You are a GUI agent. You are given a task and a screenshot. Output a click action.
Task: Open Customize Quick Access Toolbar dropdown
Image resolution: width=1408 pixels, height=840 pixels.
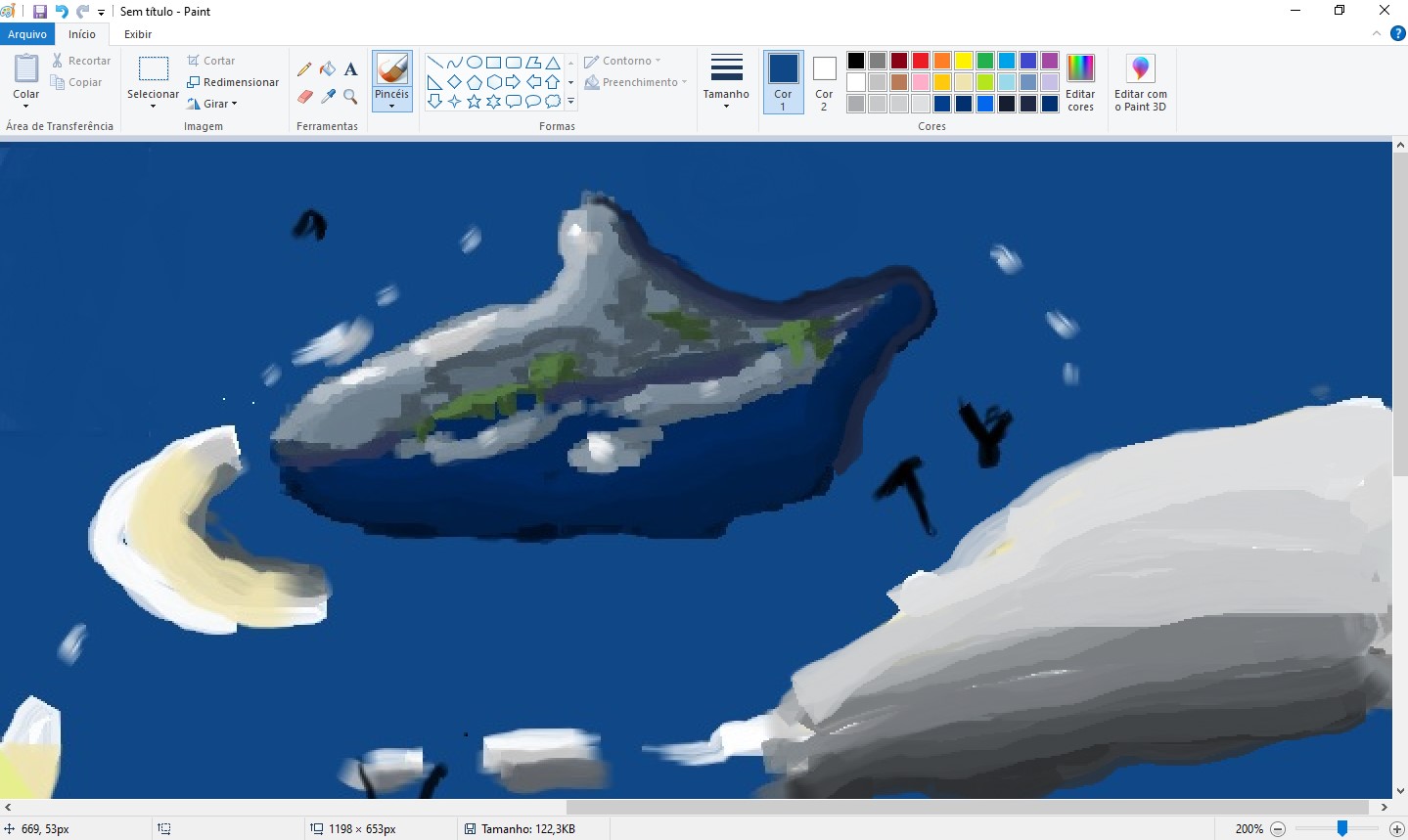coord(101,13)
